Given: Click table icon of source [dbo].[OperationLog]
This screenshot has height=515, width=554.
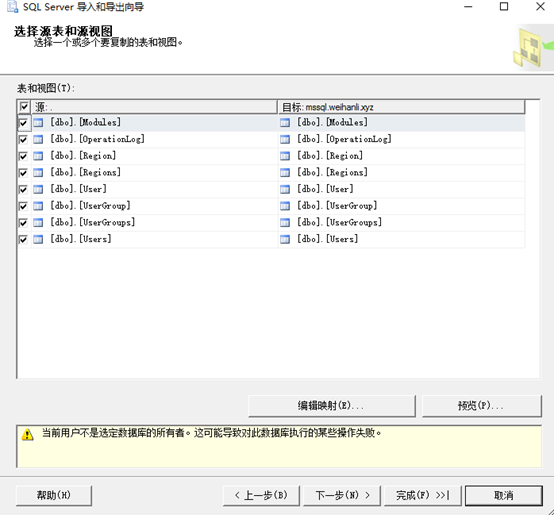Looking at the screenshot, I should (x=38, y=140).
